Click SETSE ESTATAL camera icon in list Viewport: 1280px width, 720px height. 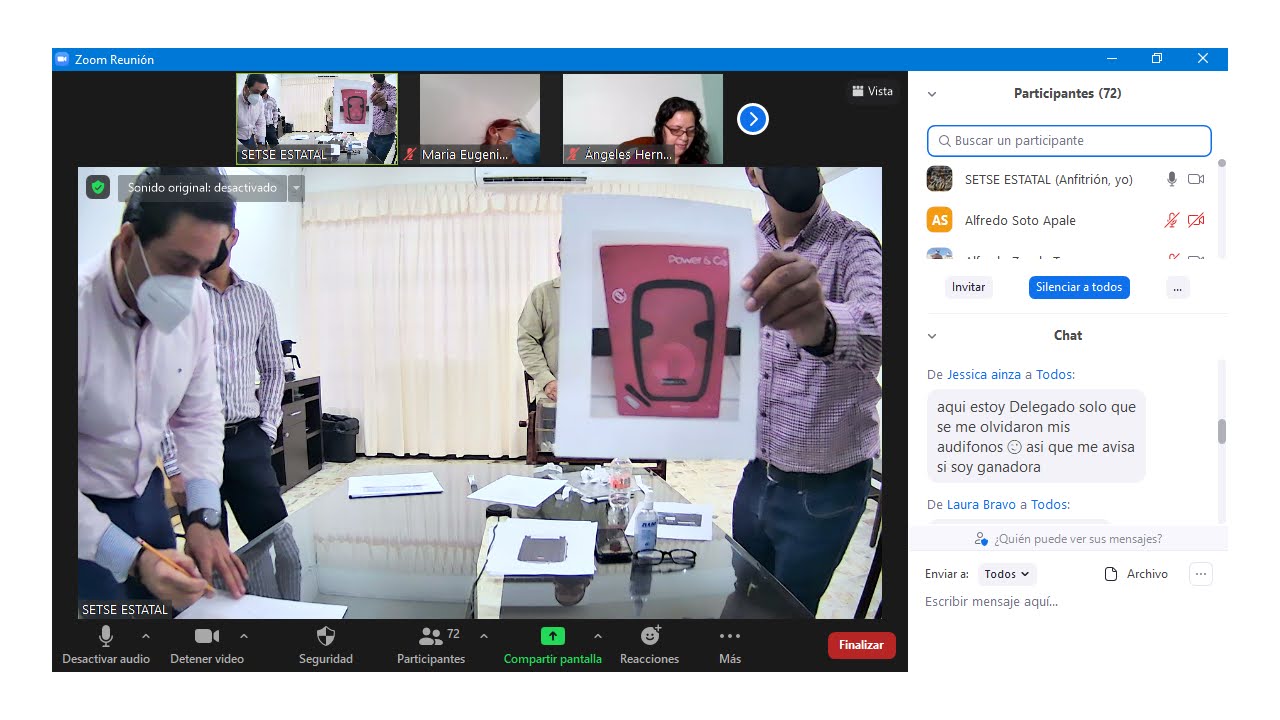click(1196, 180)
